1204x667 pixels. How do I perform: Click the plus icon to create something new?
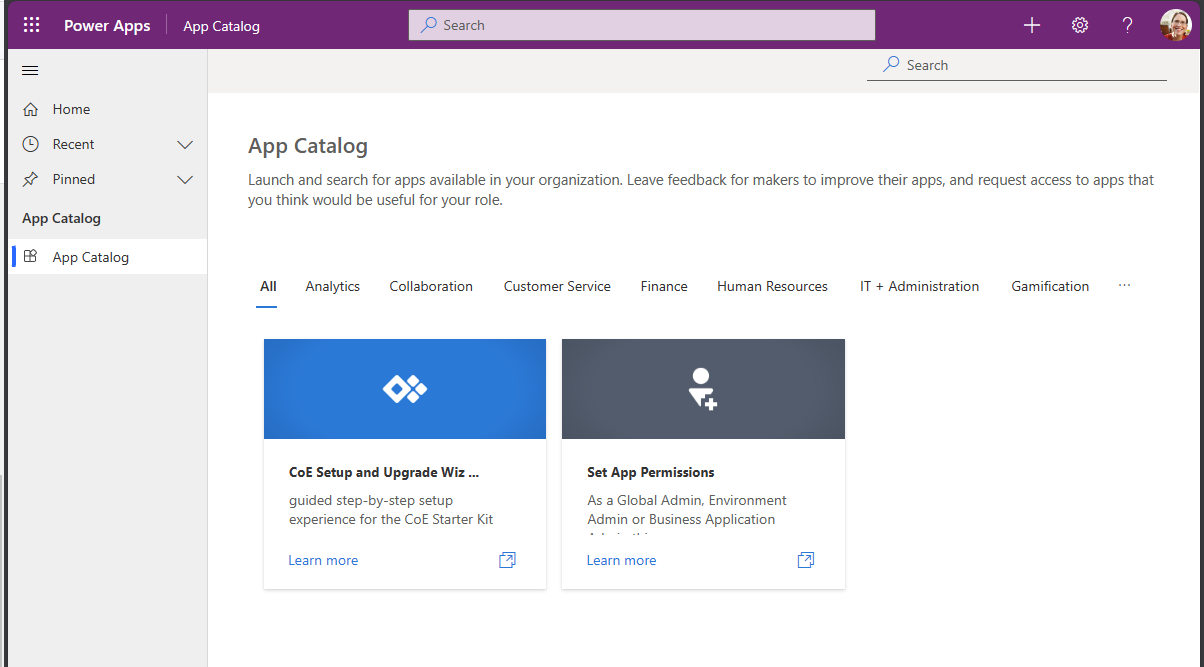[1031, 24]
